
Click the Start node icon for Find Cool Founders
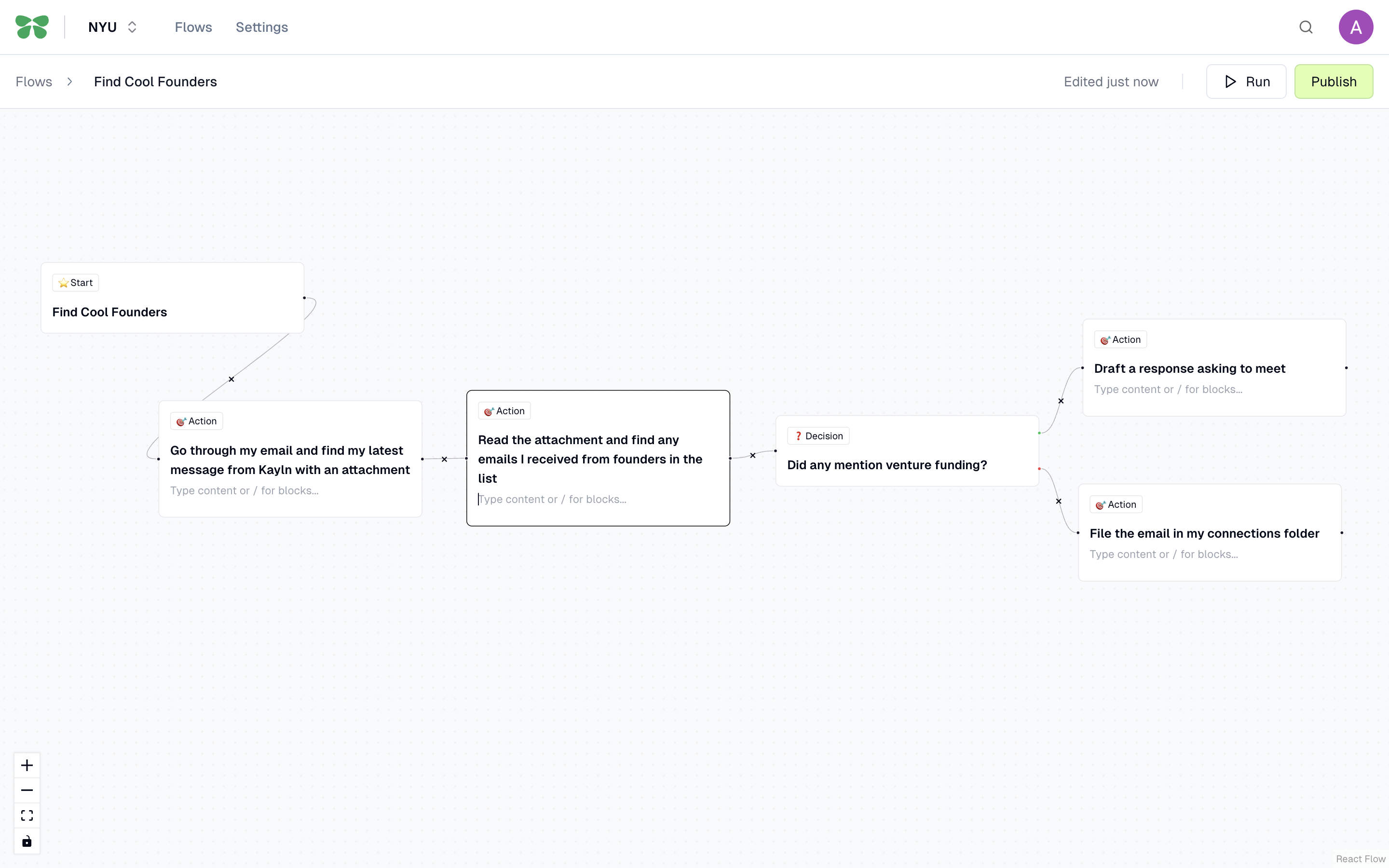pyautogui.click(x=63, y=283)
